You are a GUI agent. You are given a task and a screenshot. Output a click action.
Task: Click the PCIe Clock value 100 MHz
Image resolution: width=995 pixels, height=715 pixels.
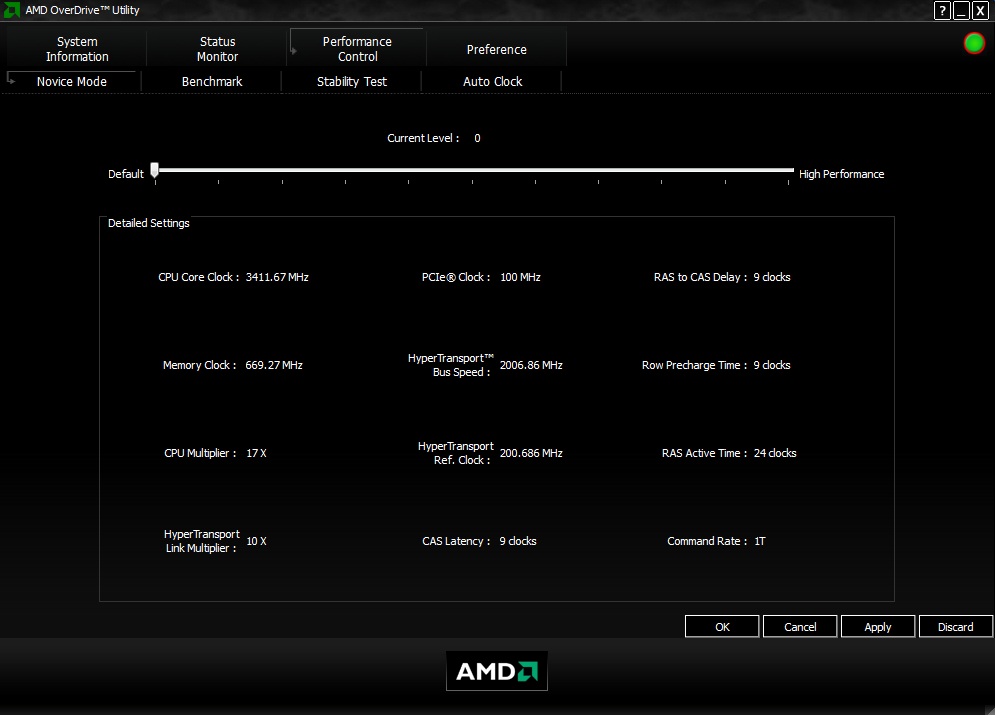pyautogui.click(x=520, y=277)
